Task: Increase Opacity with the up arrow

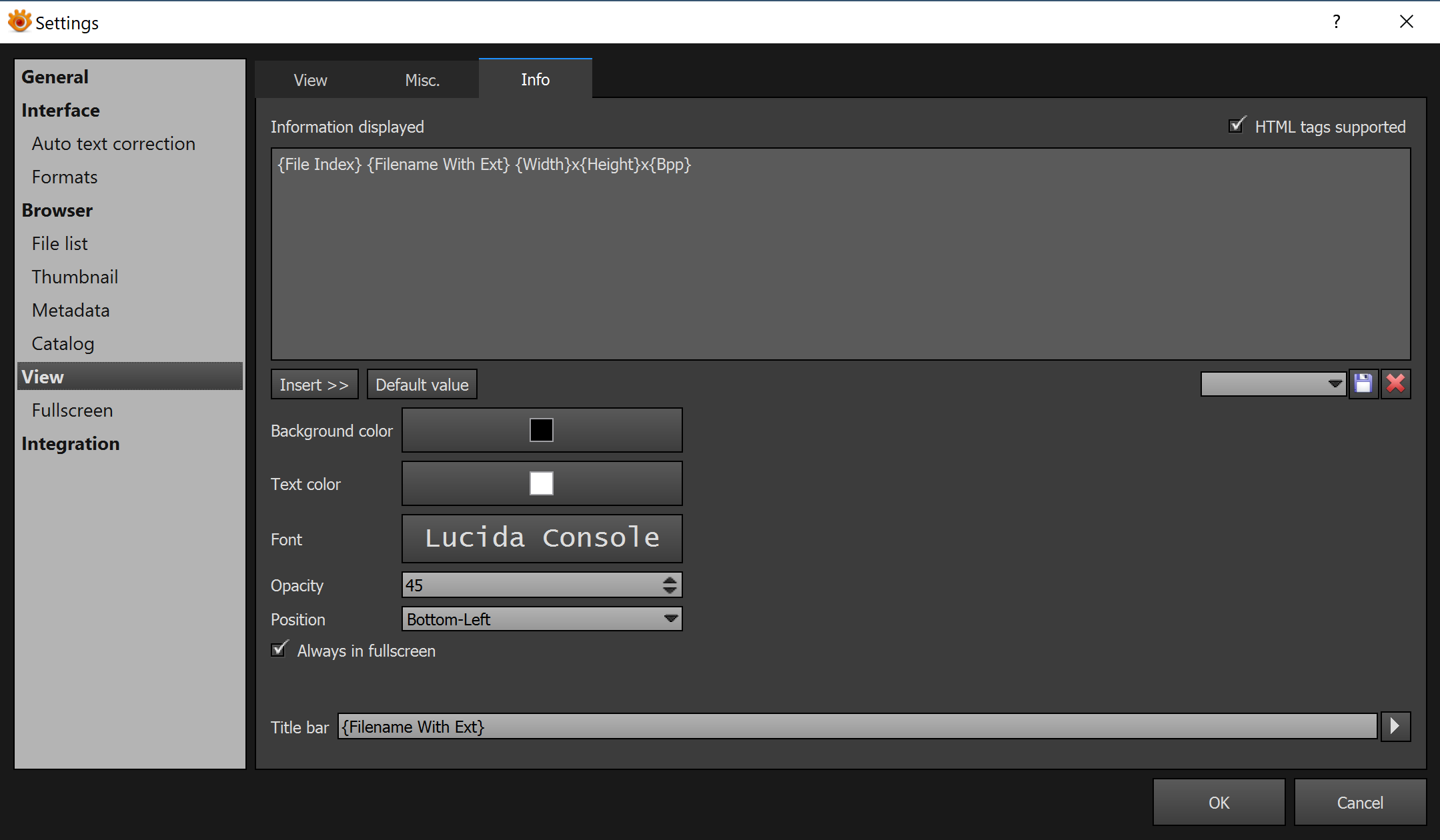Action: 670,580
